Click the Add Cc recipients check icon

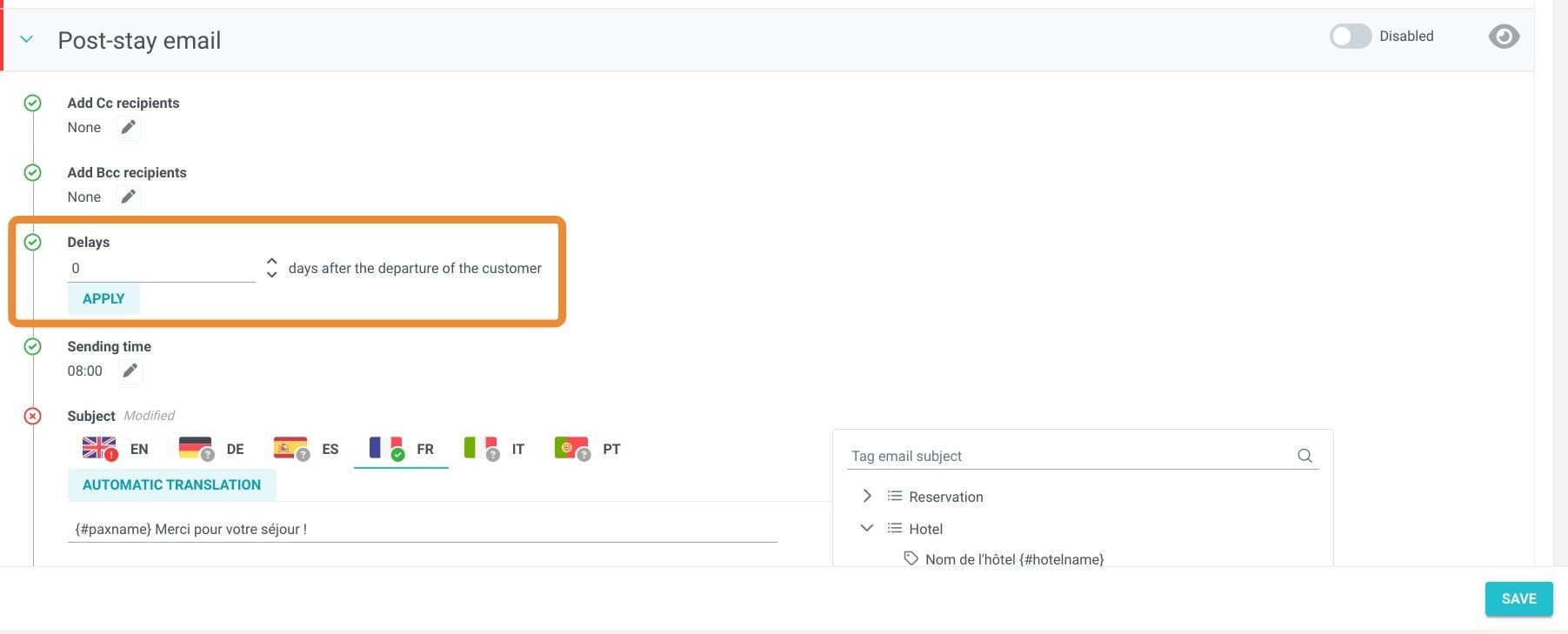point(32,103)
